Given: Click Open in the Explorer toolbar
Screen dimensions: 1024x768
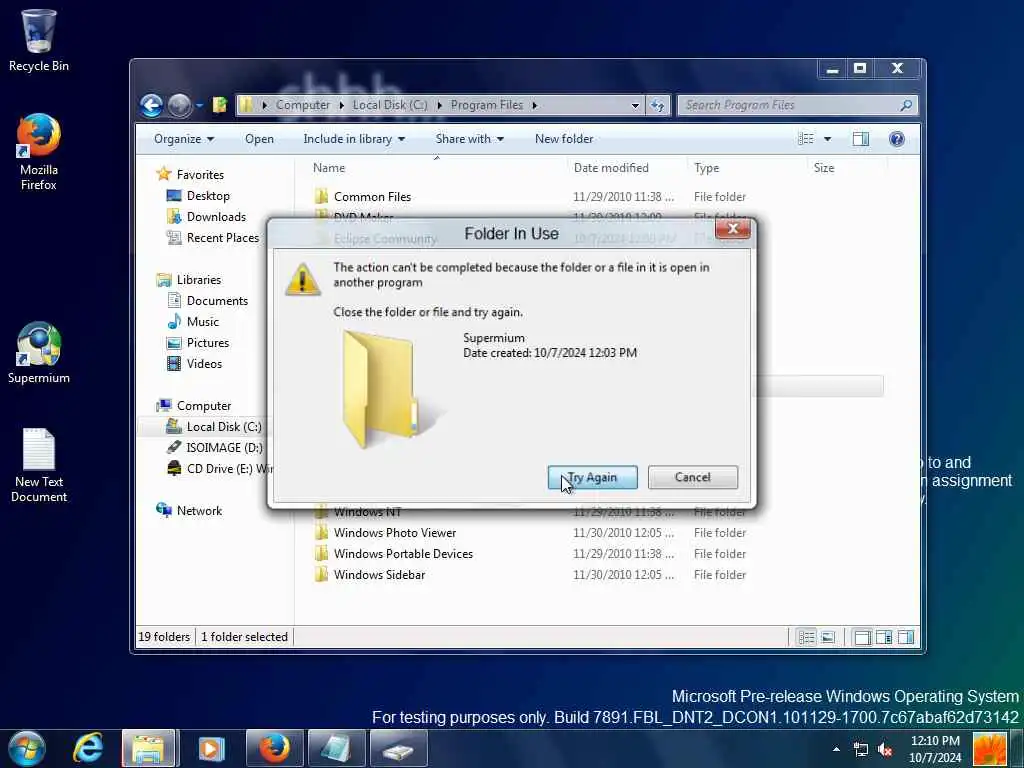Looking at the screenshot, I should (259, 139).
